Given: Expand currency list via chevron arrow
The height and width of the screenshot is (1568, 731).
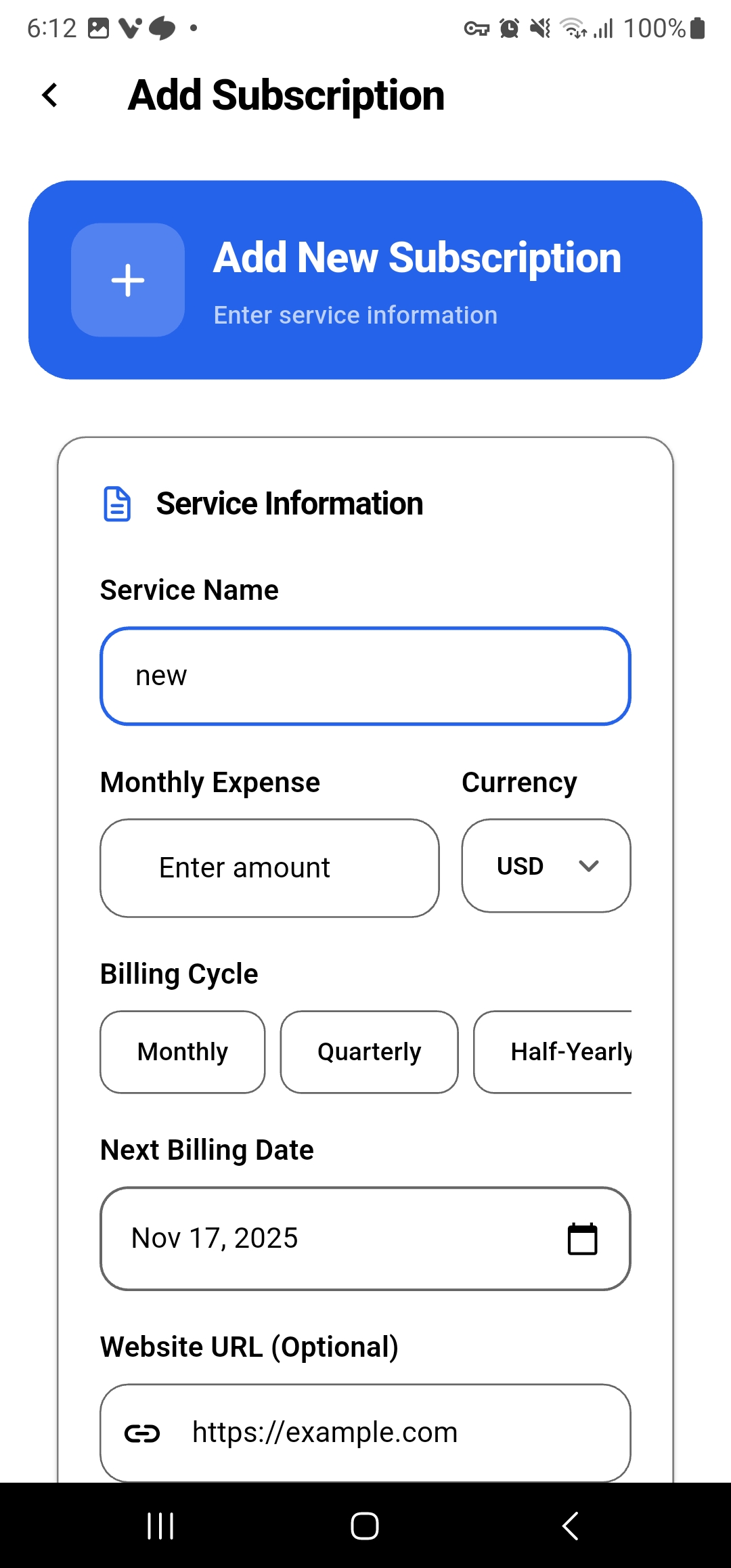Looking at the screenshot, I should coord(589,866).
